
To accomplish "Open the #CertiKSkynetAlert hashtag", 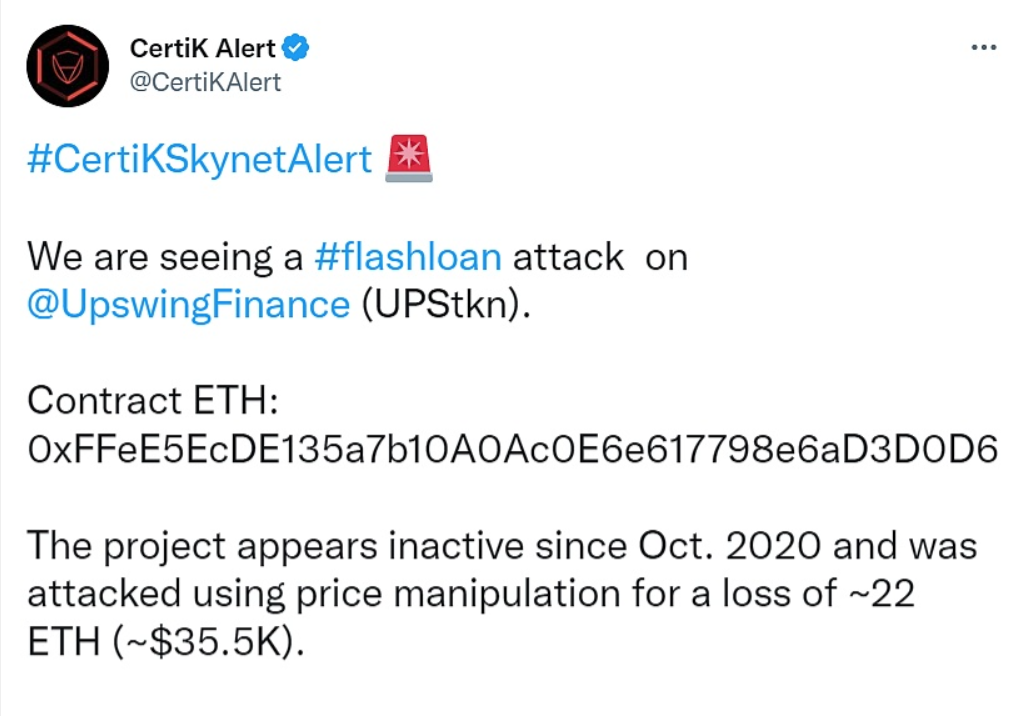I will point(199,160).
